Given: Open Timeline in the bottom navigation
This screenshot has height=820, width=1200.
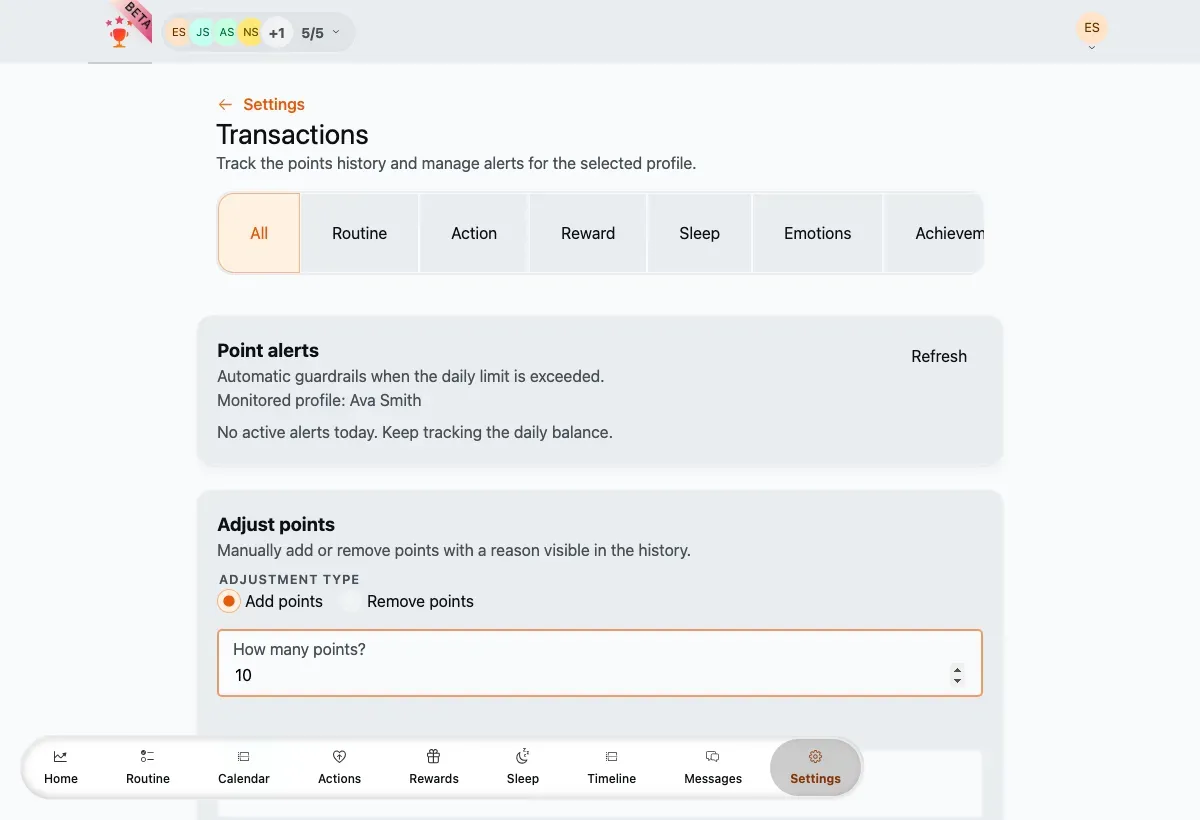Looking at the screenshot, I should coord(612,767).
